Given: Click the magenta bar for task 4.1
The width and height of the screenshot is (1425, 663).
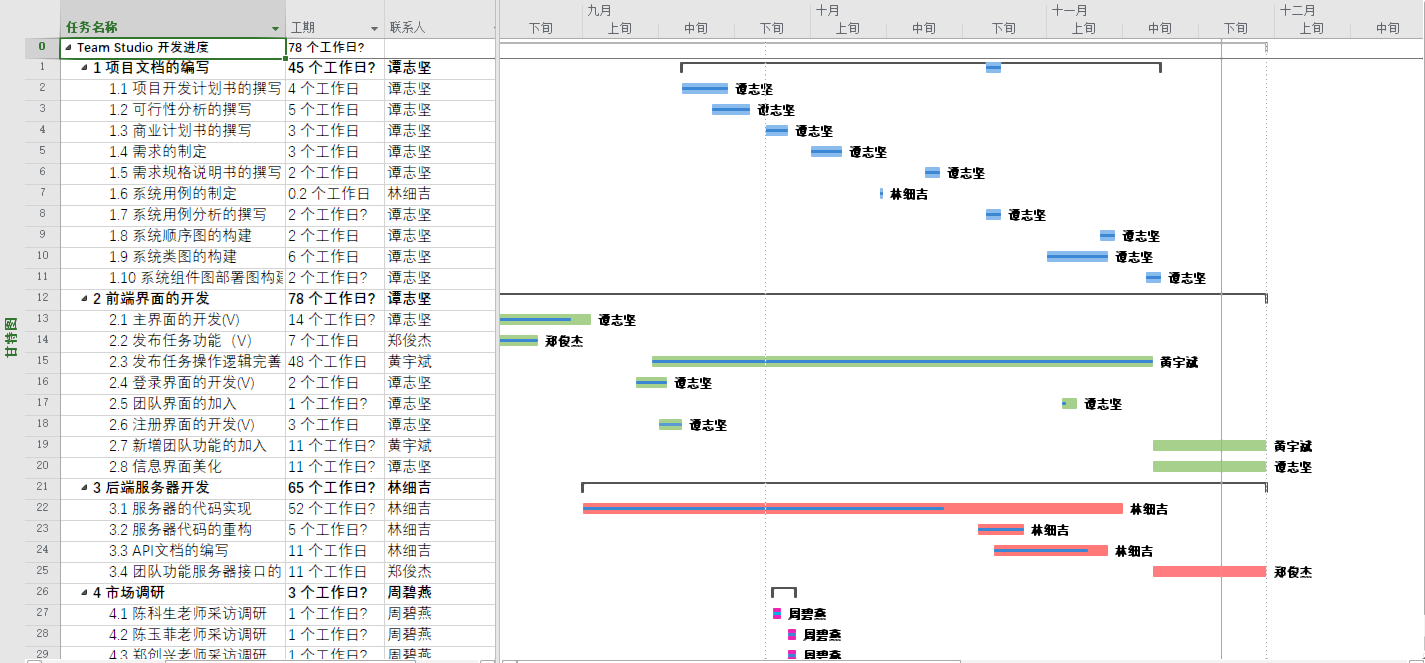Looking at the screenshot, I should pos(777,614).
